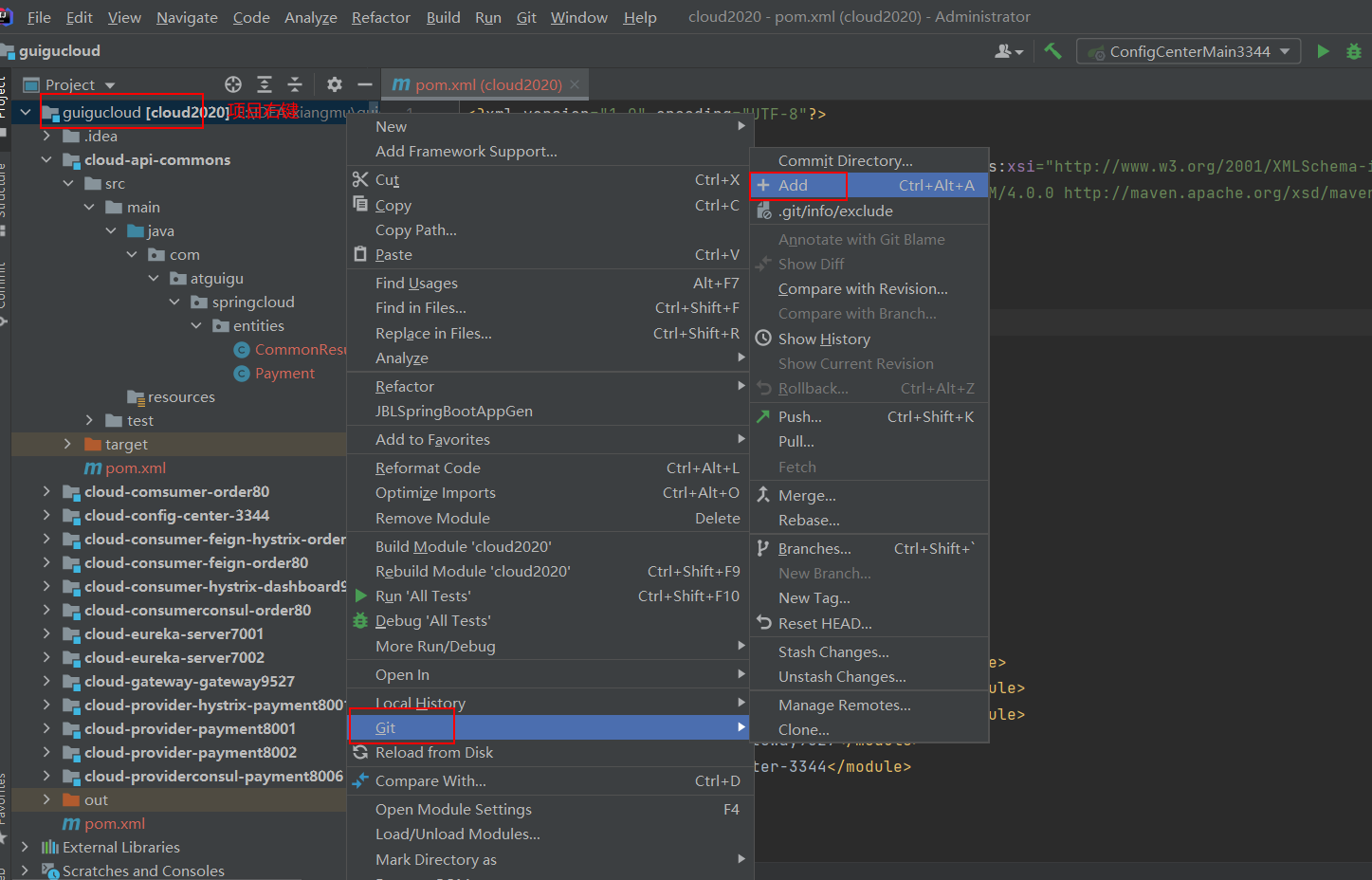Click the Paste clipboard icon in context menu
This screenshot has width=1372, height=880.
pyautogui.click(x=360, y=253)
